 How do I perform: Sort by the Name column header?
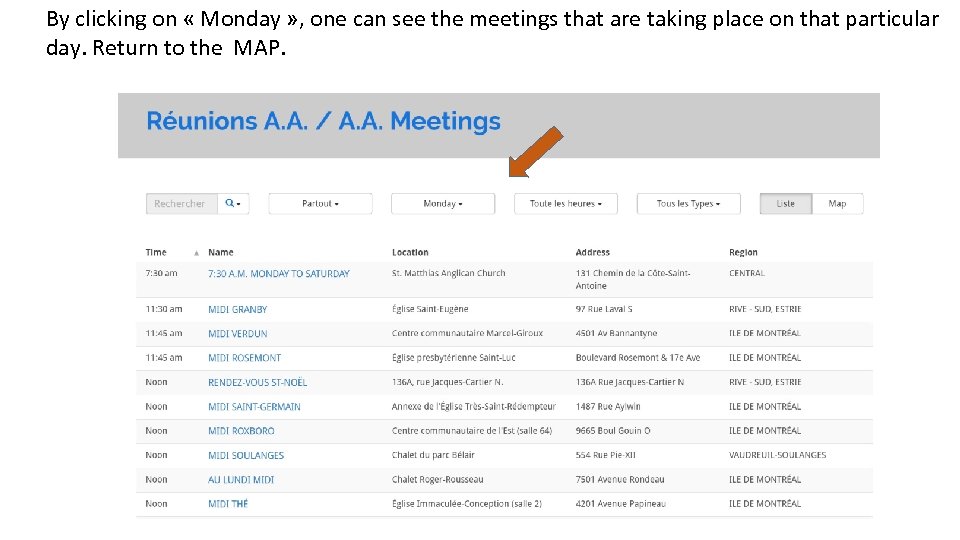[221, 253]
